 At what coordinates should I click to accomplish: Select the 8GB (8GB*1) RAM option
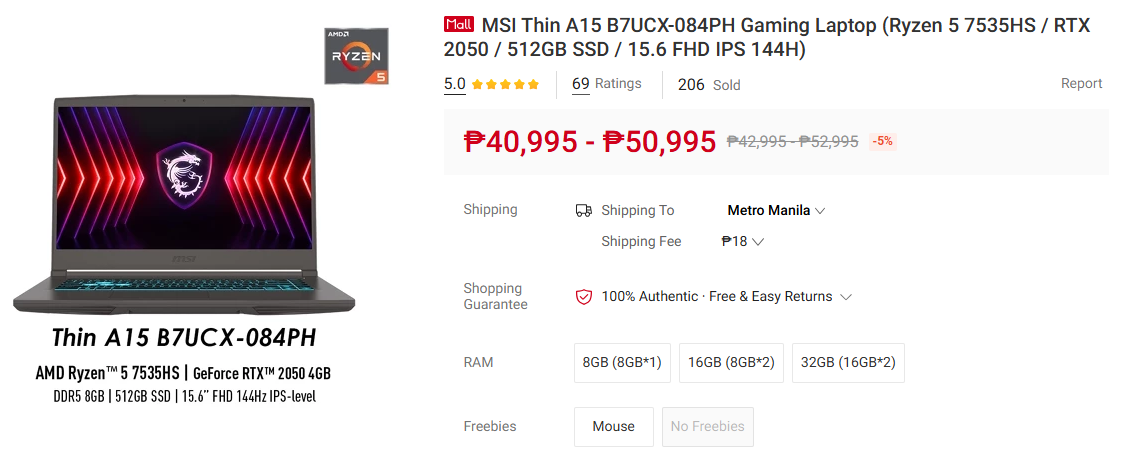[x=622, y=363]
